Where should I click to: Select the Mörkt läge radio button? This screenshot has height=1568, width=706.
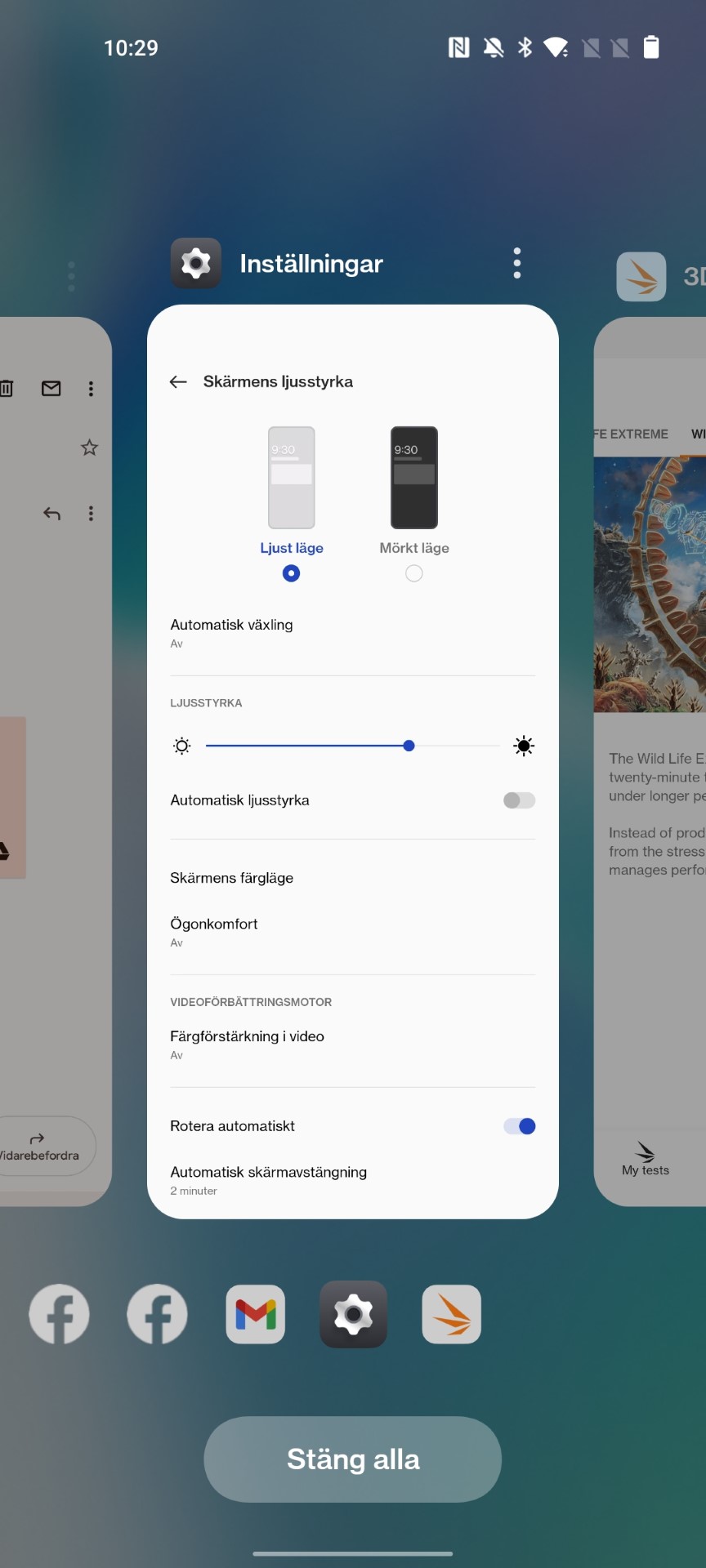click(x=414, y=573)
